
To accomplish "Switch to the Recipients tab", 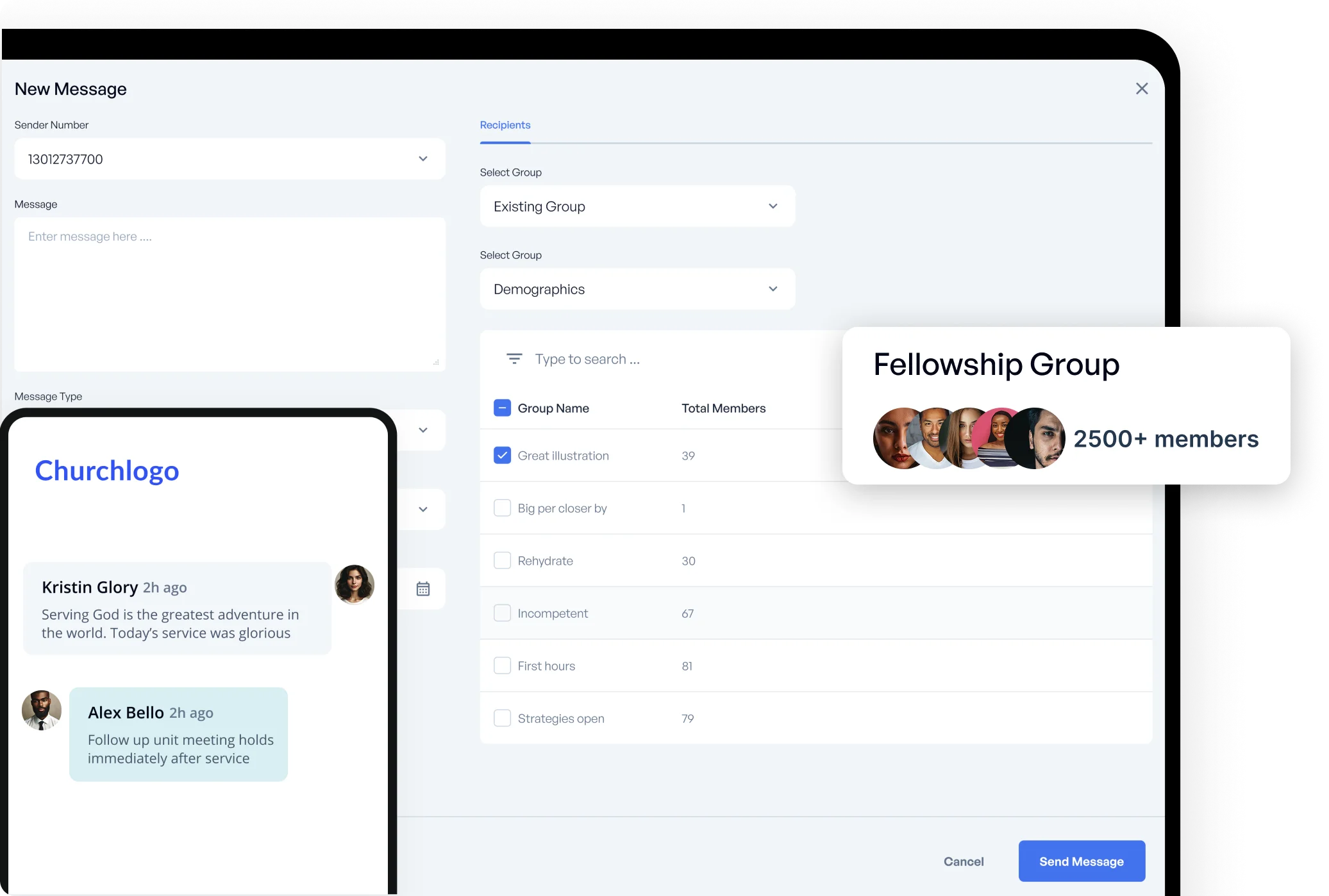I will tap(505, 125).
